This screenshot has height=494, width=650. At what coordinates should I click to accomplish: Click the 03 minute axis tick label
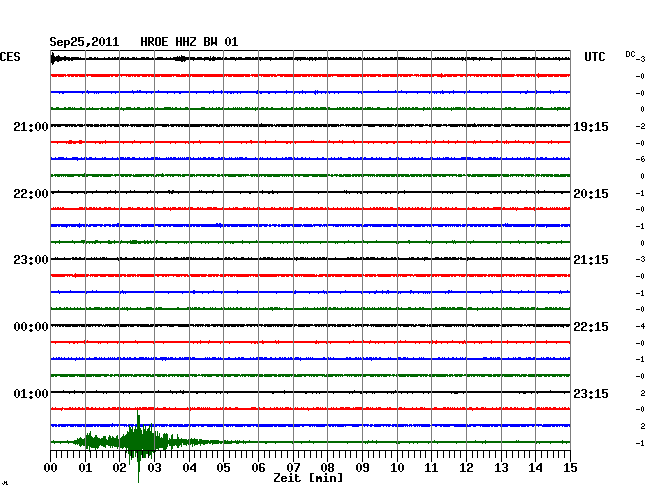(x=154, y=467)
